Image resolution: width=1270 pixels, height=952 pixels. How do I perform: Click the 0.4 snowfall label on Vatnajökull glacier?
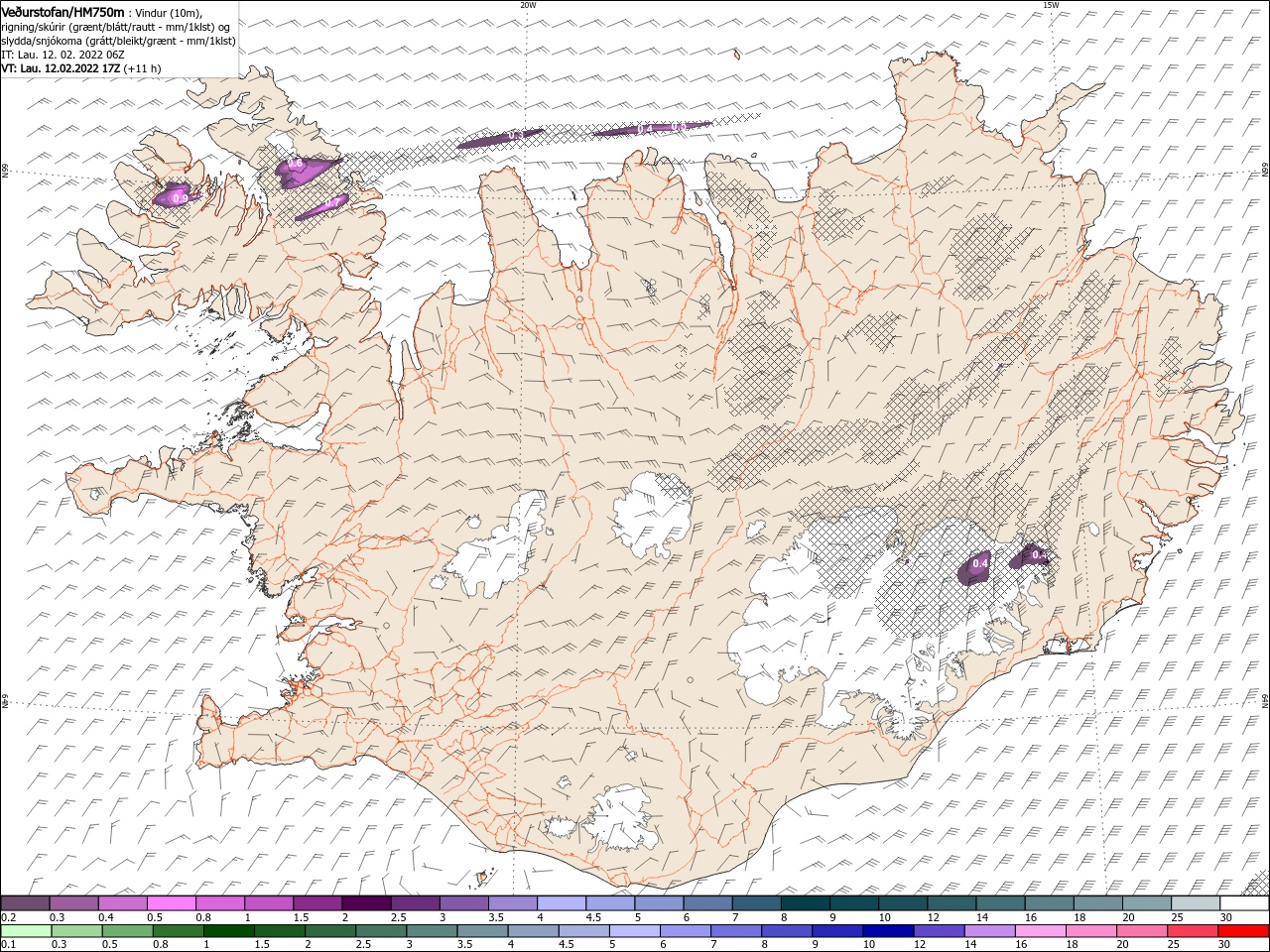point(980,563)
